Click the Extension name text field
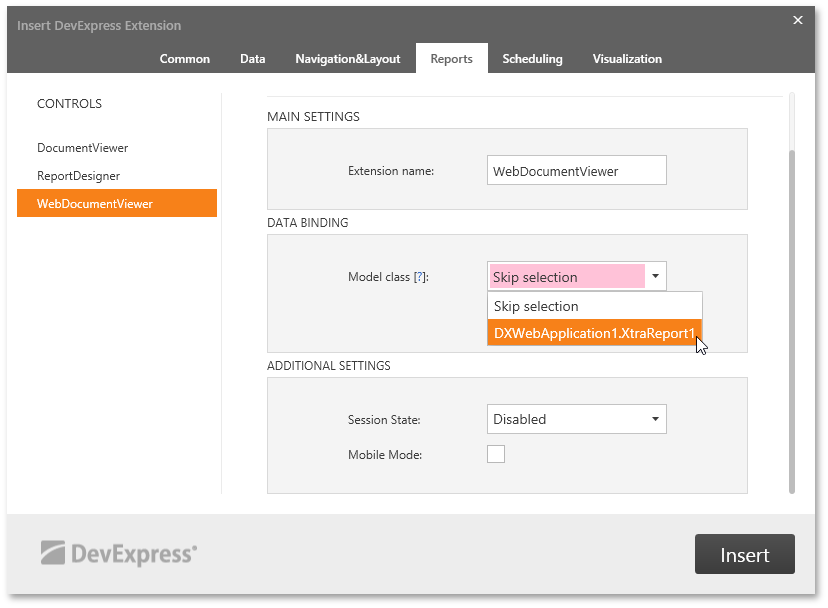The image size is (828, 608). tap(576, 171)
